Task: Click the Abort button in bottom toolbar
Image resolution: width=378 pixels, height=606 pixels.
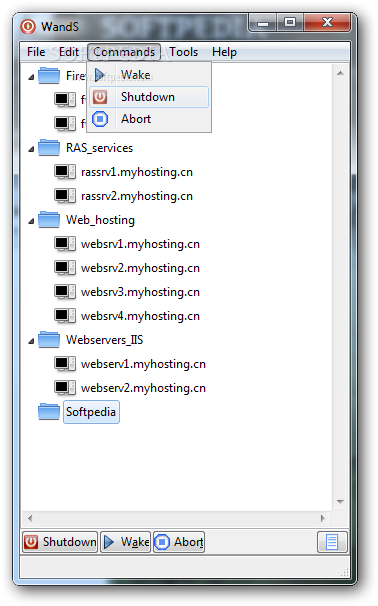Action: point(179,542)
